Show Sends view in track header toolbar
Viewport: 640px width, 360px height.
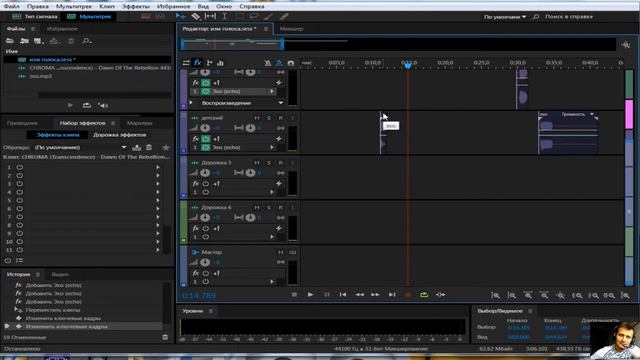(209, 63)
